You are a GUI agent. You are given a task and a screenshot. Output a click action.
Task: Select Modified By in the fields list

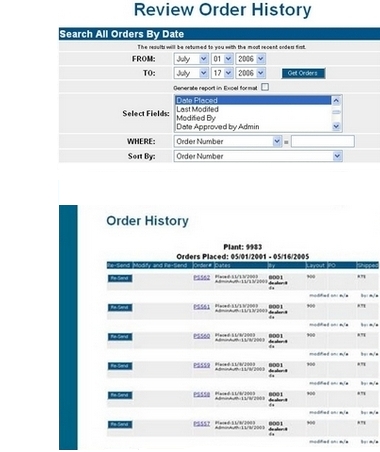pos(253,118)
